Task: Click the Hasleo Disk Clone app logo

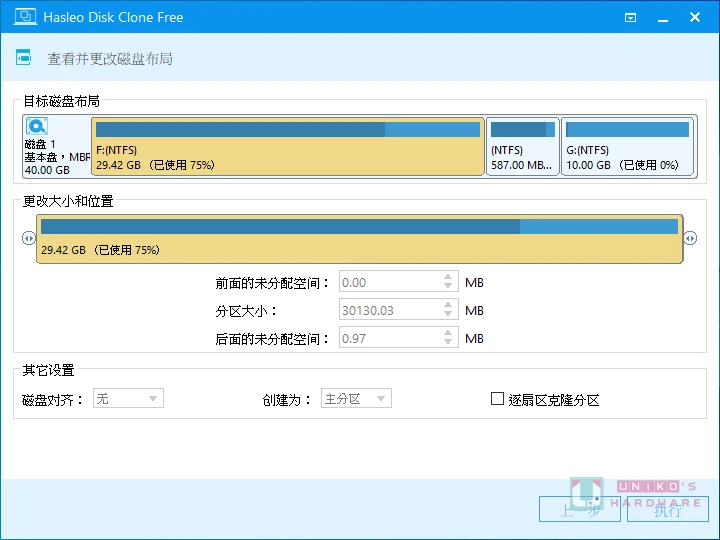Action: click(25, 17)
